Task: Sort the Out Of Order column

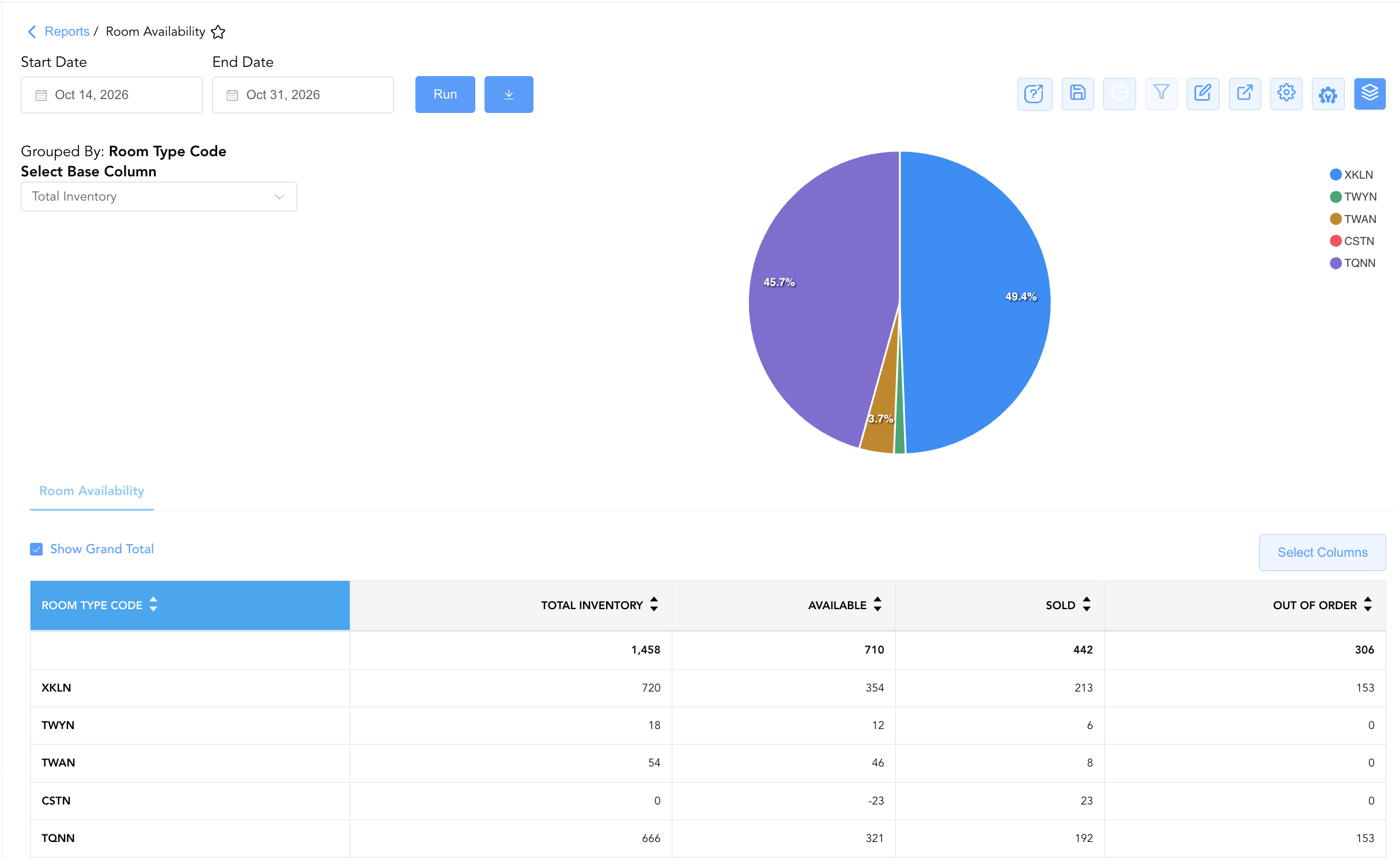Action: [x=1368, y=605]
